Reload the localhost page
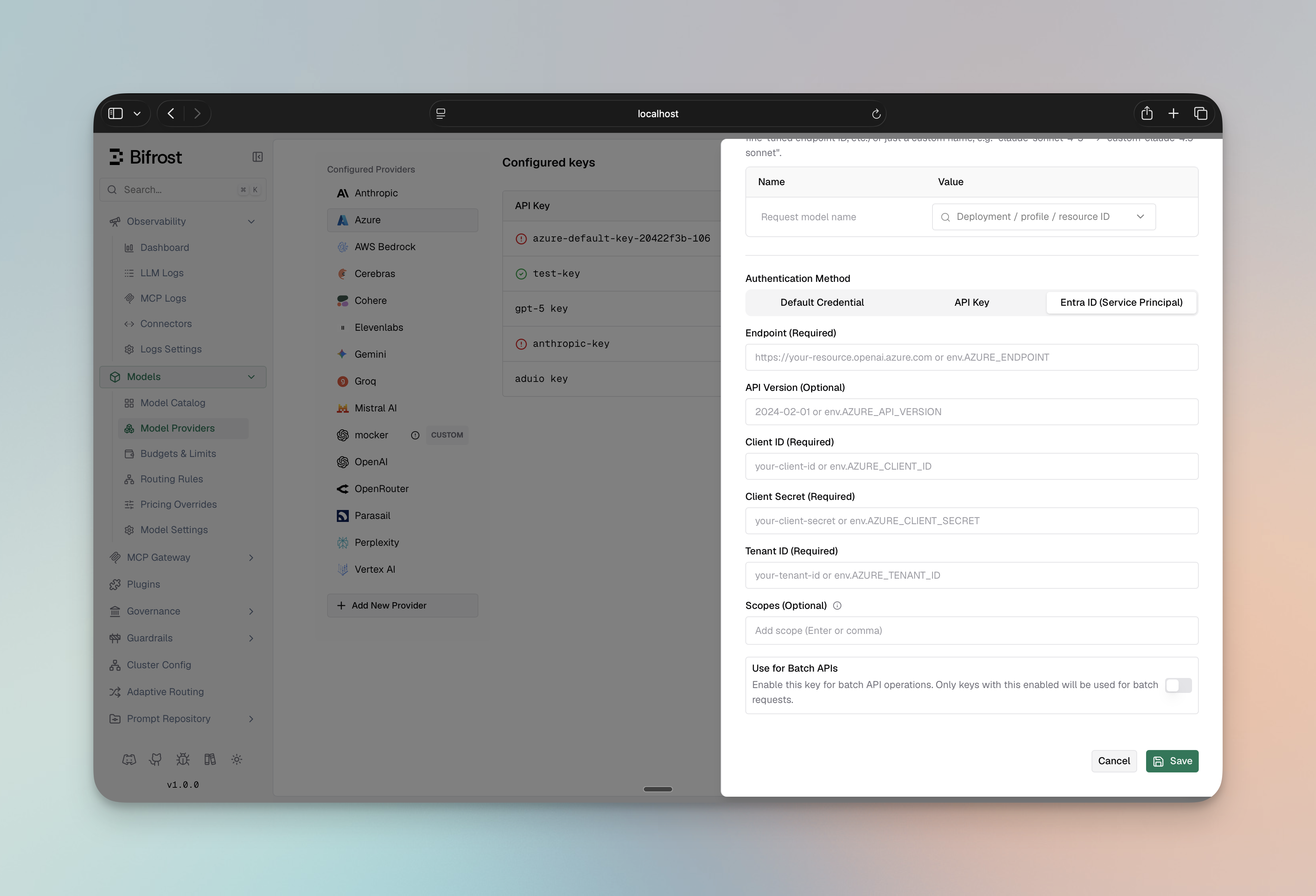This screenshot has height=896, width=1316. (876, 114)
